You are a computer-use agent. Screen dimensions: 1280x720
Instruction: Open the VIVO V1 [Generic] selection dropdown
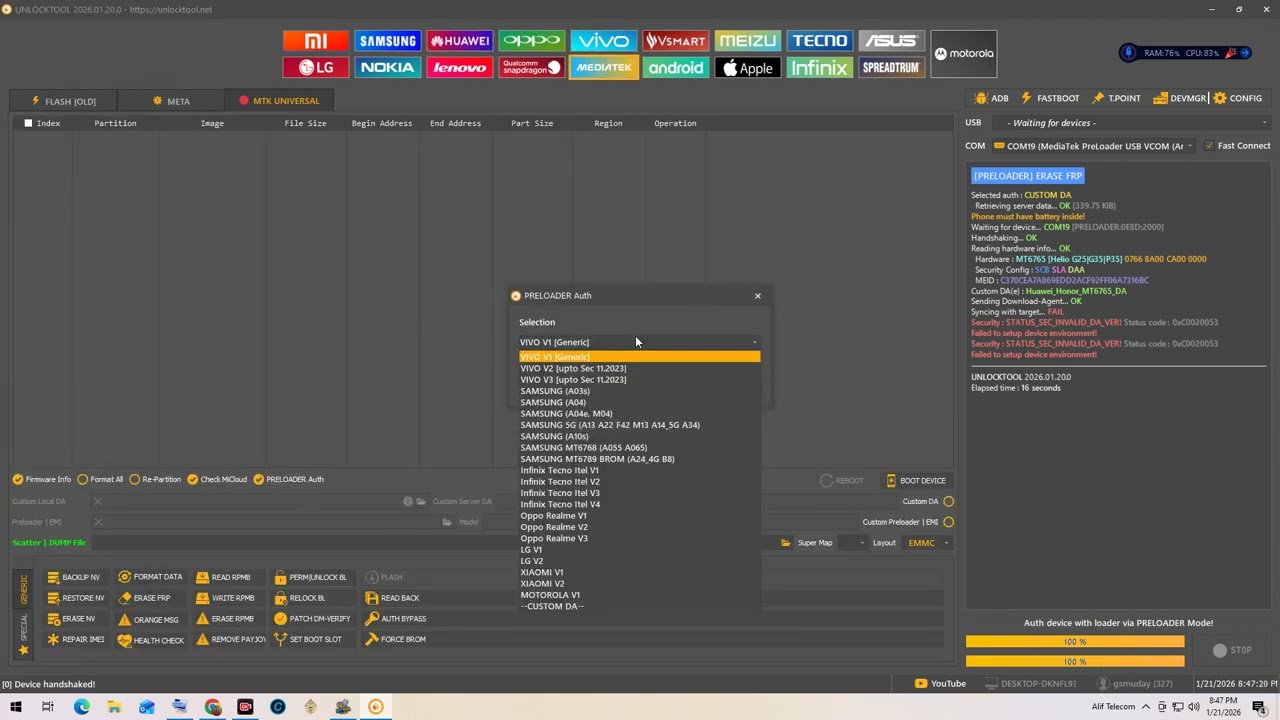pos(640,342)
